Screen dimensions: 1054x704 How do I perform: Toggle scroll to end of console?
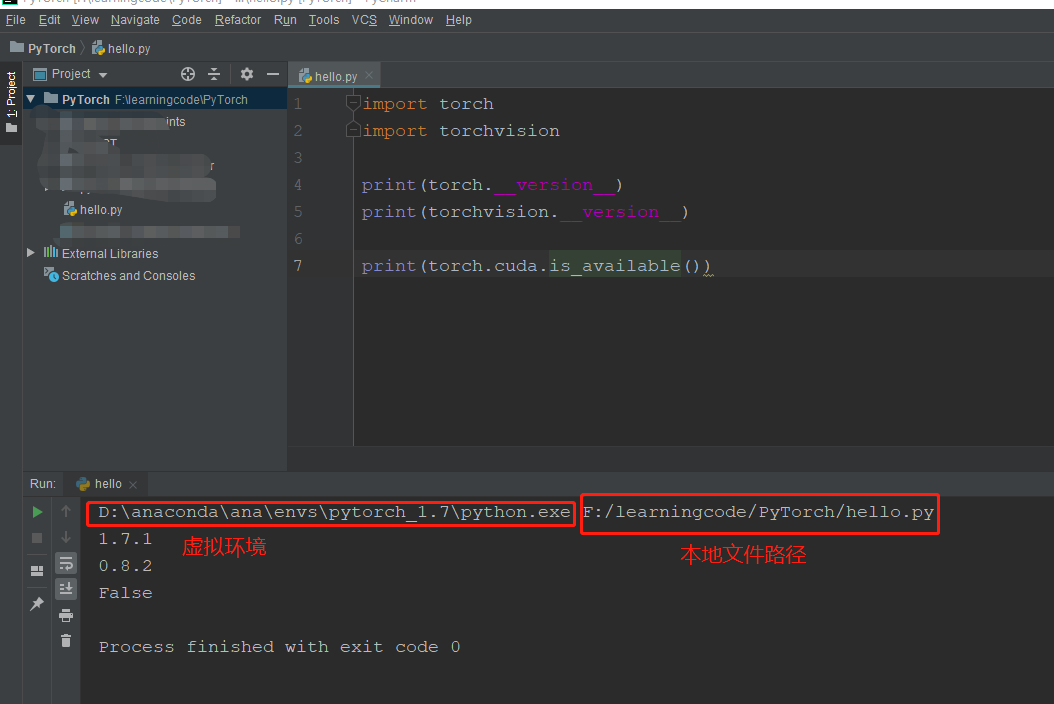point(66,589)
